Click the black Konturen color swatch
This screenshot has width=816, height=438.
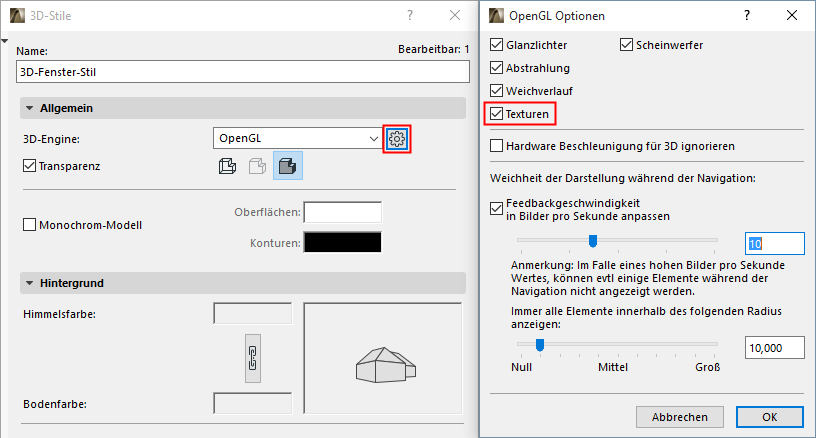point(343,243)
